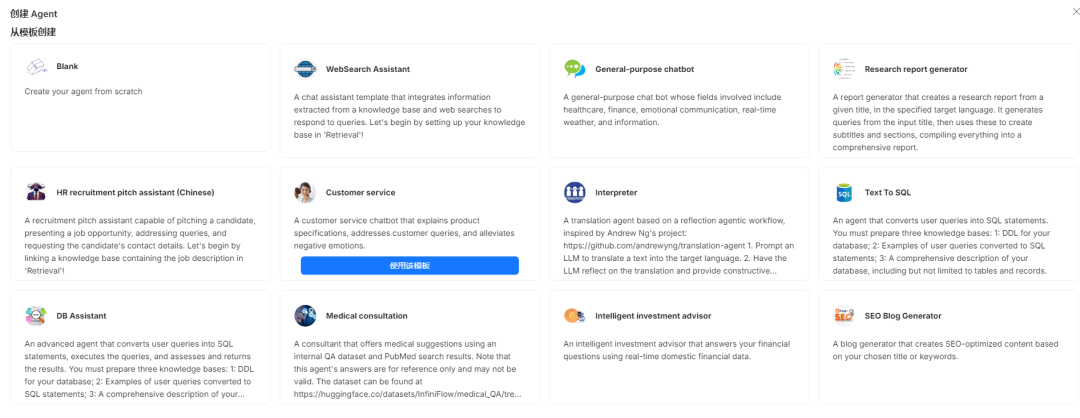Click the DB Assistant icon
The image size is (1080, 418).
pos(36,316)
